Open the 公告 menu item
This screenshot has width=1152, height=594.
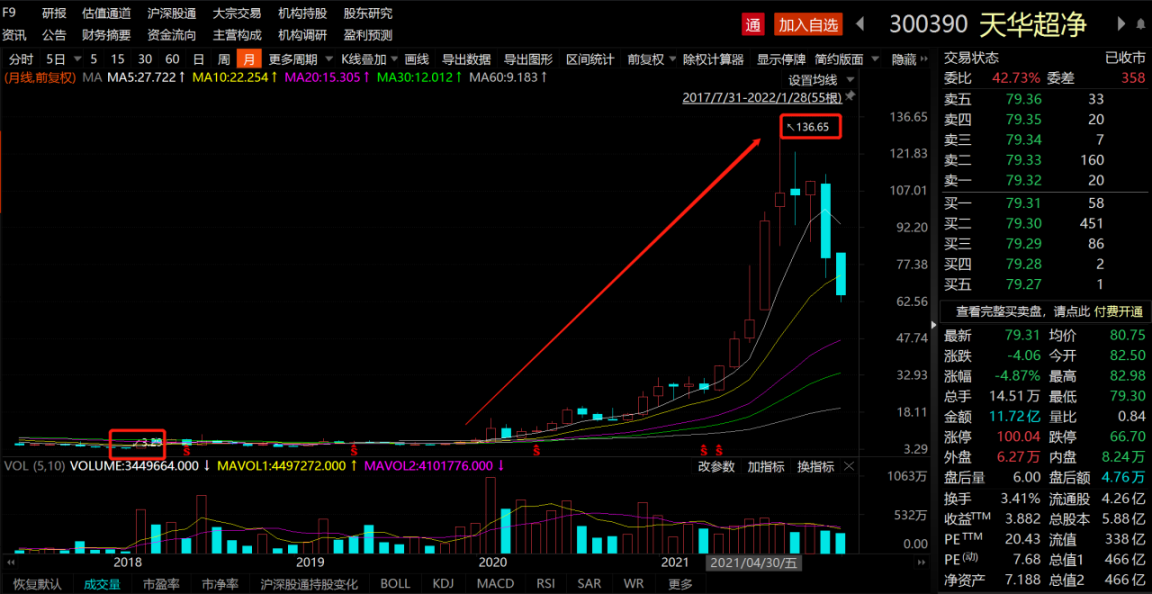(x=54, y=35)
